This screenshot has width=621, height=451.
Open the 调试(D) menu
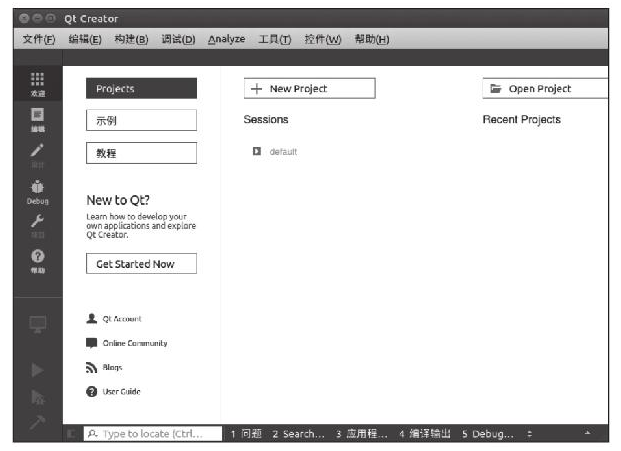pos(178,39)
